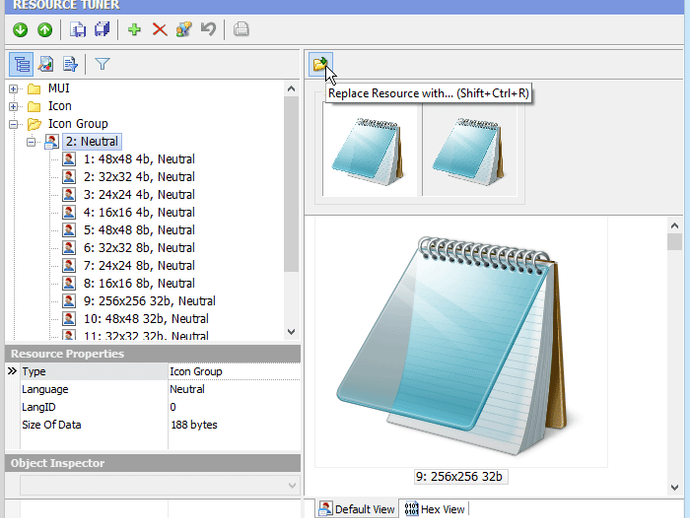Click the 9: 256x256 32b caption label

[x=461, y=477]
